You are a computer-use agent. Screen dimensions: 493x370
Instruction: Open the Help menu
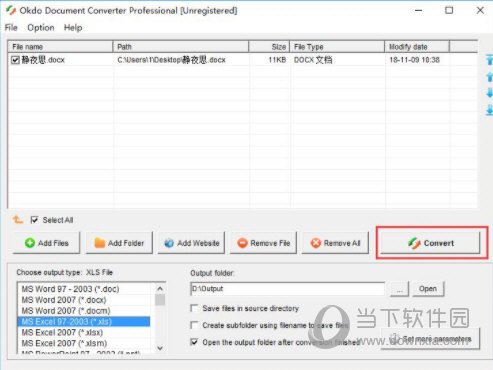pos(73,28)
